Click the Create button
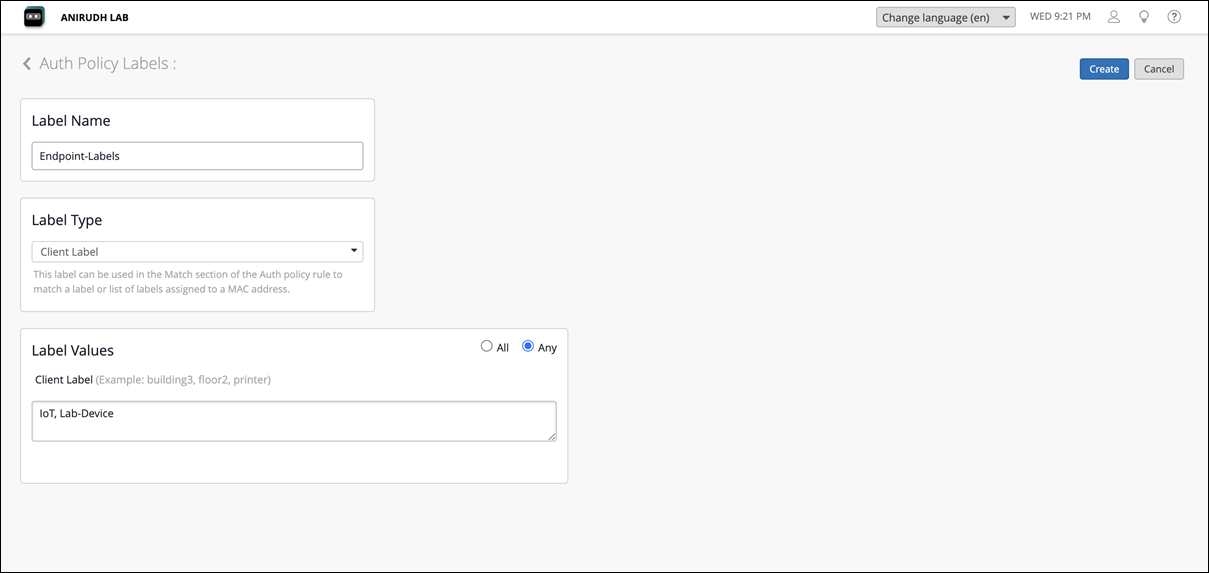The width and height of the screenshot is (1209, 573). tap(1104, 69)
